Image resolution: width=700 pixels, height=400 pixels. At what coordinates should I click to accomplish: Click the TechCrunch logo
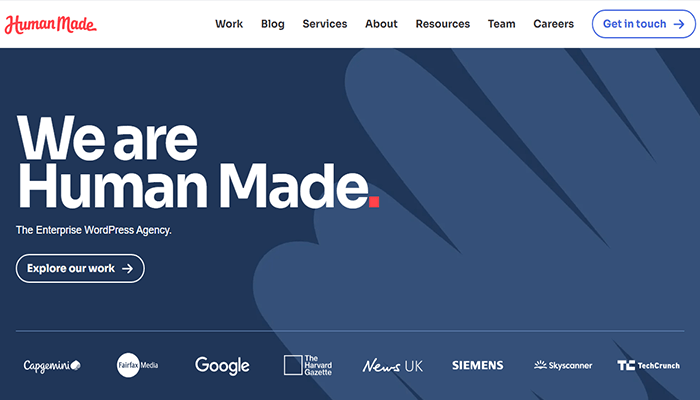(648, 366)
